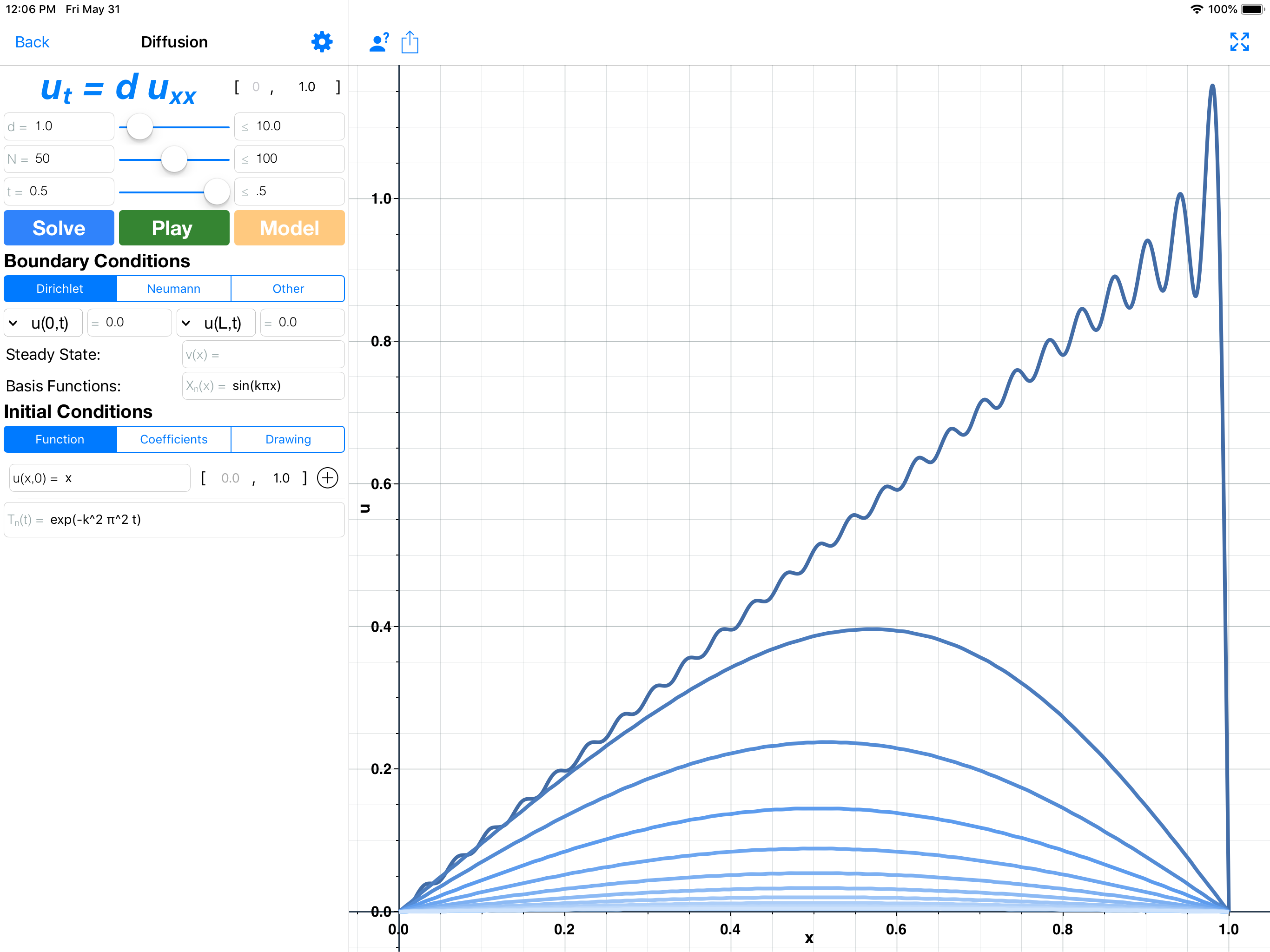Viewport: 1270px width, 952px height.
Task: Select Dirichlet boundary condition
Action: click(60, 289)
